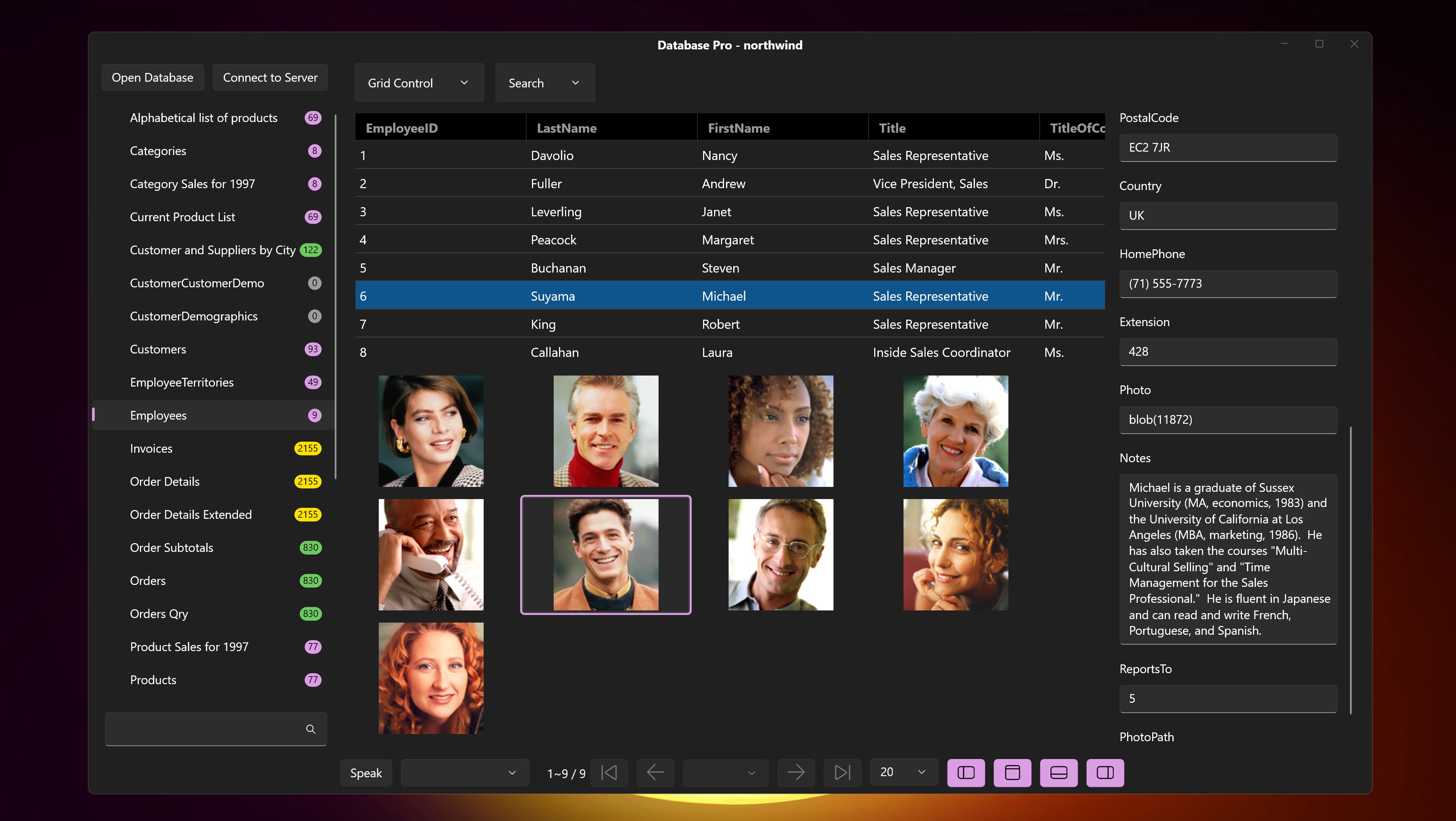The width and height of the screenshot is (1456, 821).
Task: Open the page size dropdown showing 20
Action: 903,772
